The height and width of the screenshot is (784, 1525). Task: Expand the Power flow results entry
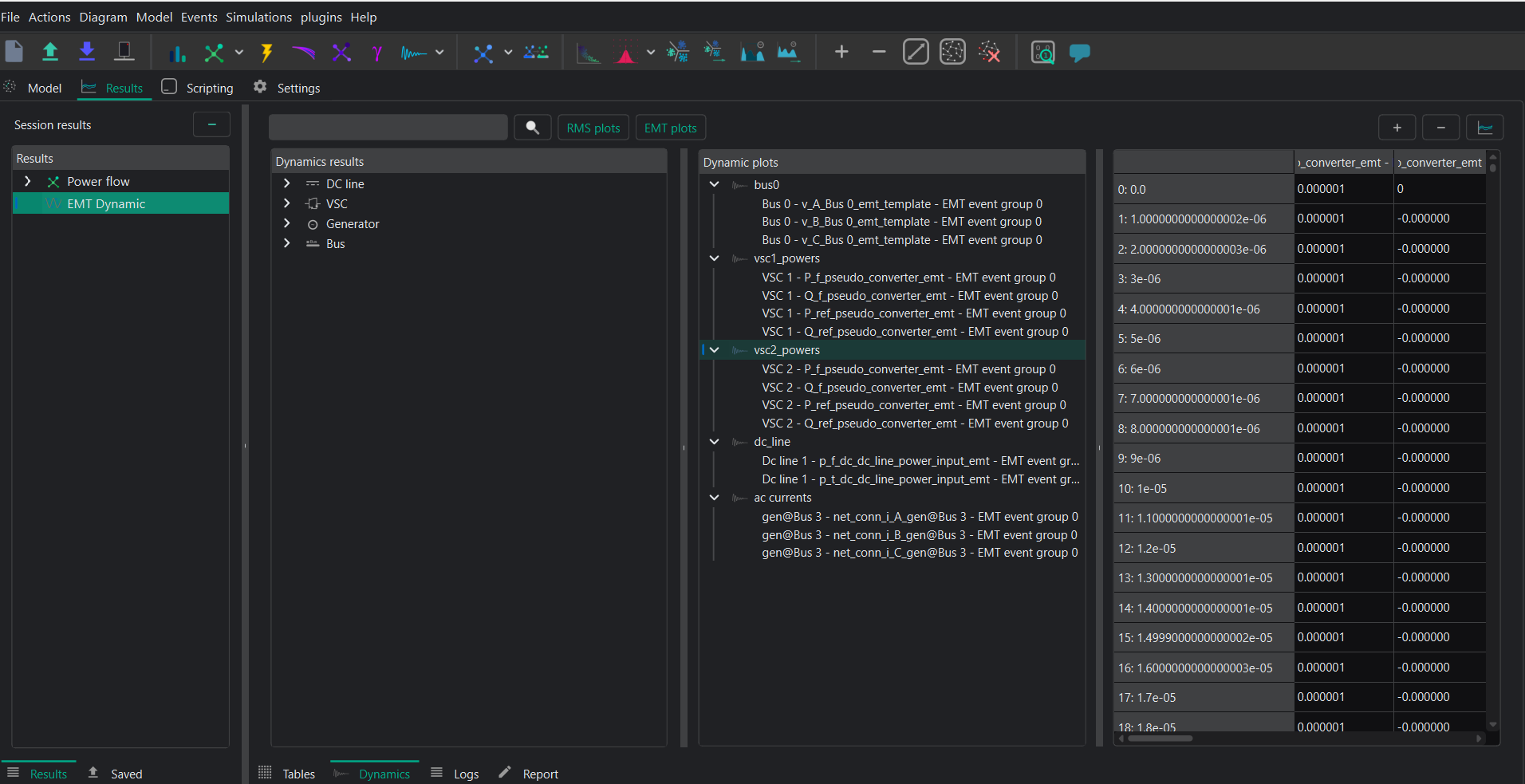pos(28,181)
